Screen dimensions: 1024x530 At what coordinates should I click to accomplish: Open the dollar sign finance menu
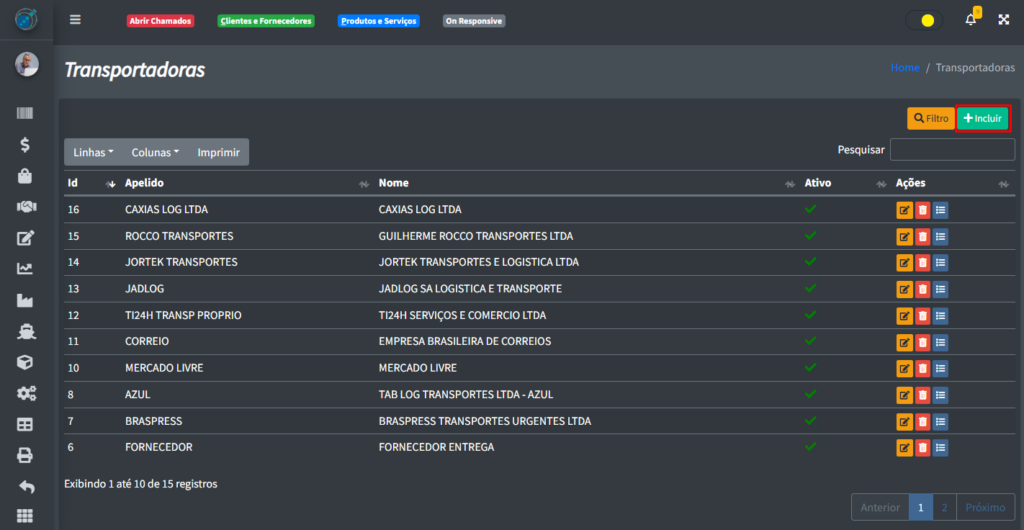[26, 145]
